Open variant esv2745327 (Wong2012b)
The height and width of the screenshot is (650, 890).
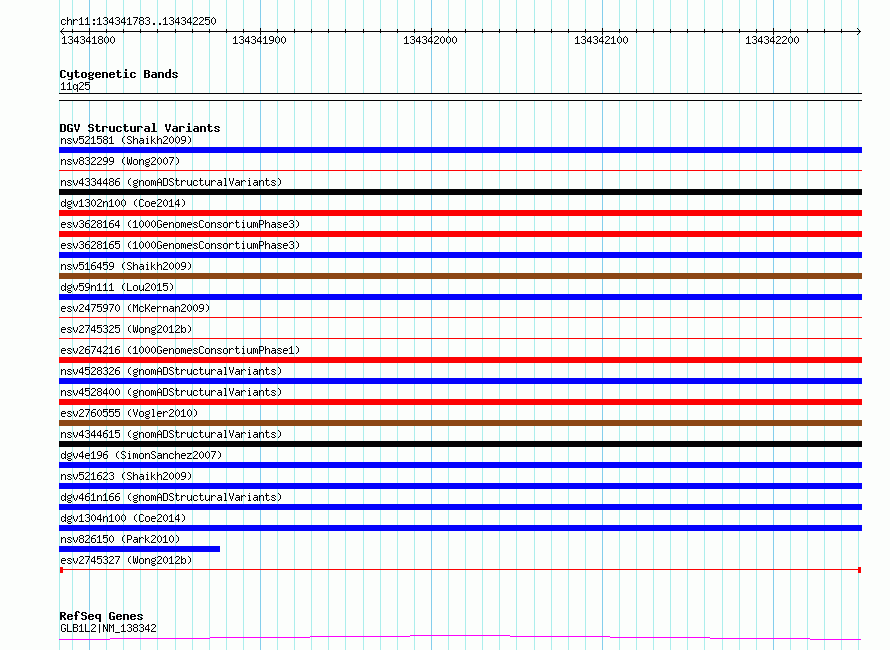[x=126, y=560]
